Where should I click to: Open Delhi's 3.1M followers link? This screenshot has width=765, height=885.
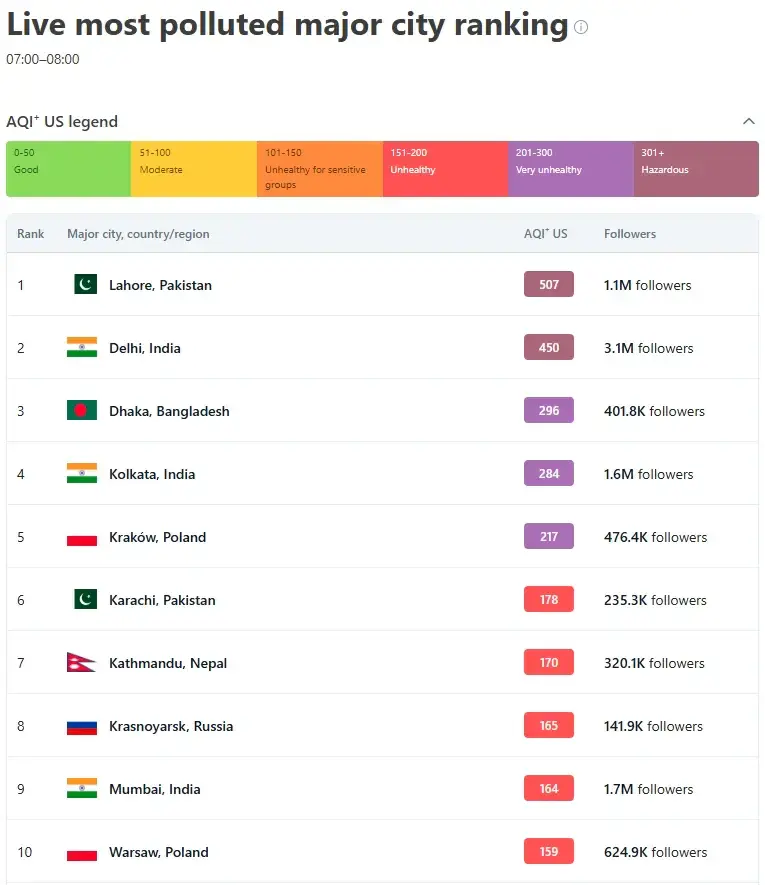(x=647, y=348)
